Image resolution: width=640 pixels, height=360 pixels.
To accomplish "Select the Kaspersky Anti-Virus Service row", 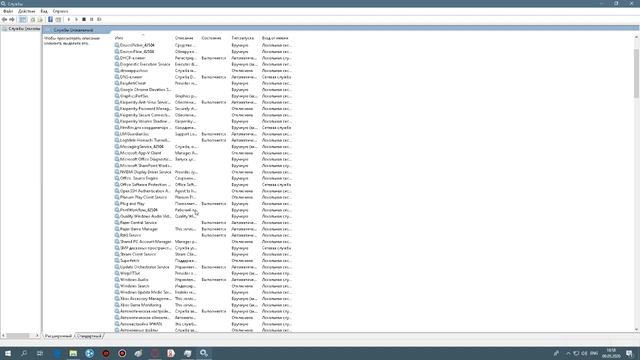I will (203, 102).
